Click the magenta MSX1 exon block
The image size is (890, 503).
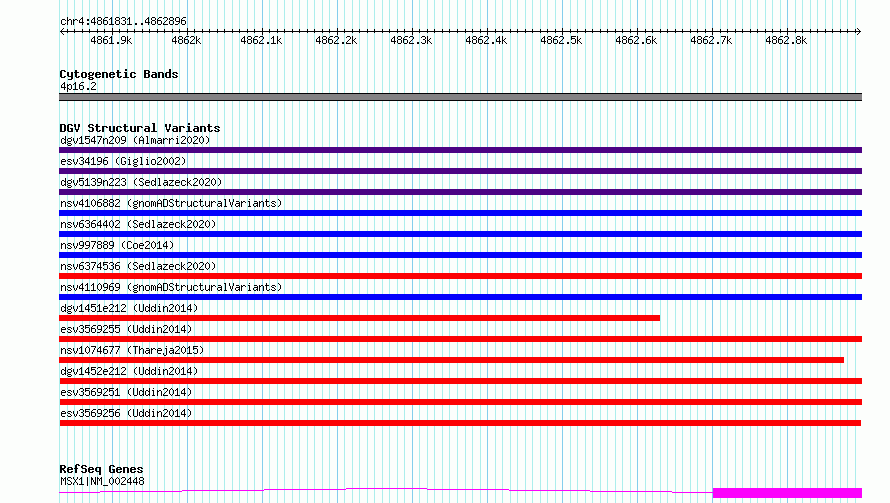pyautogui.click(x=787, y=493)
